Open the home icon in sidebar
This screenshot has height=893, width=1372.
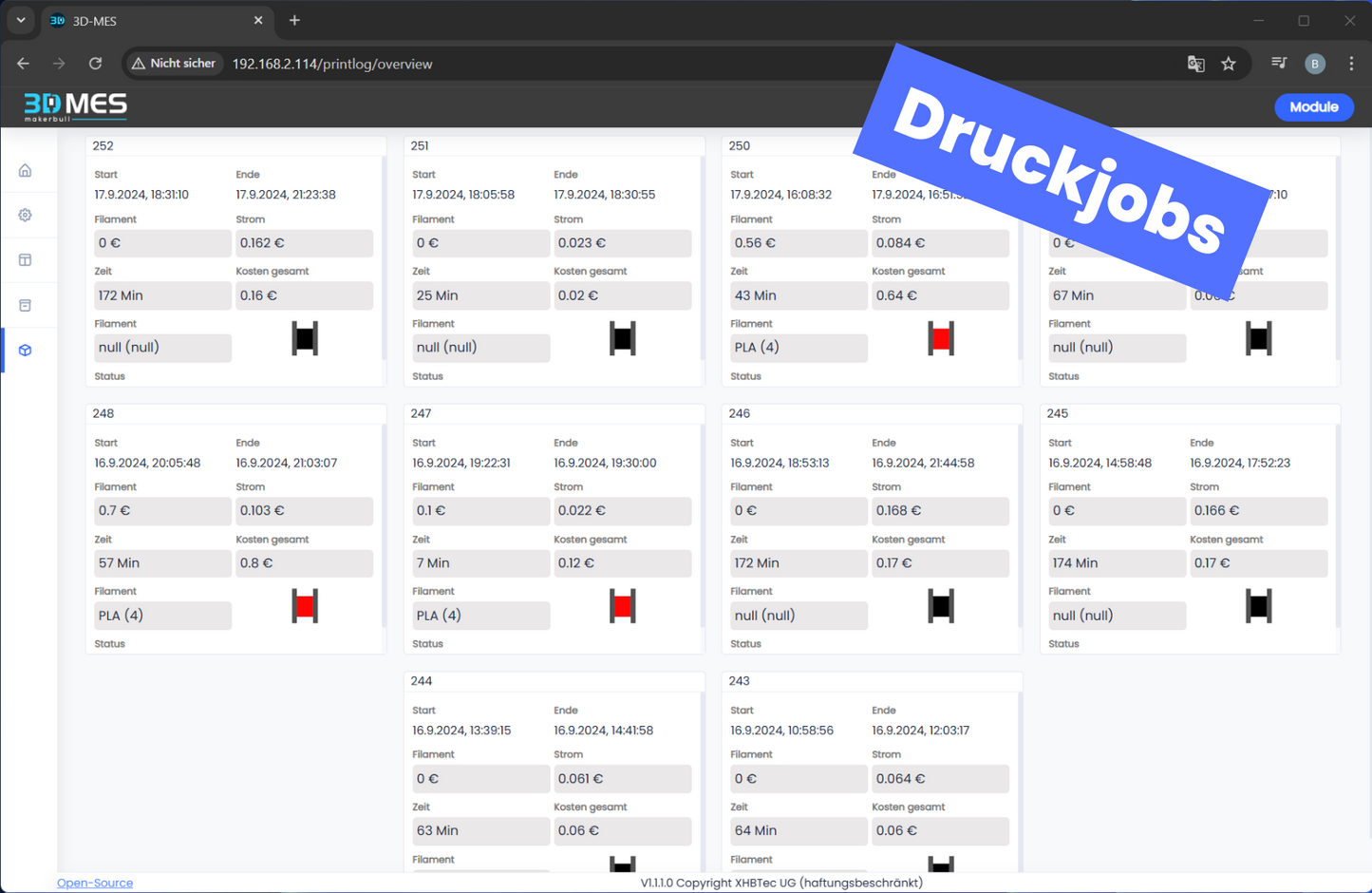(26, 170)
